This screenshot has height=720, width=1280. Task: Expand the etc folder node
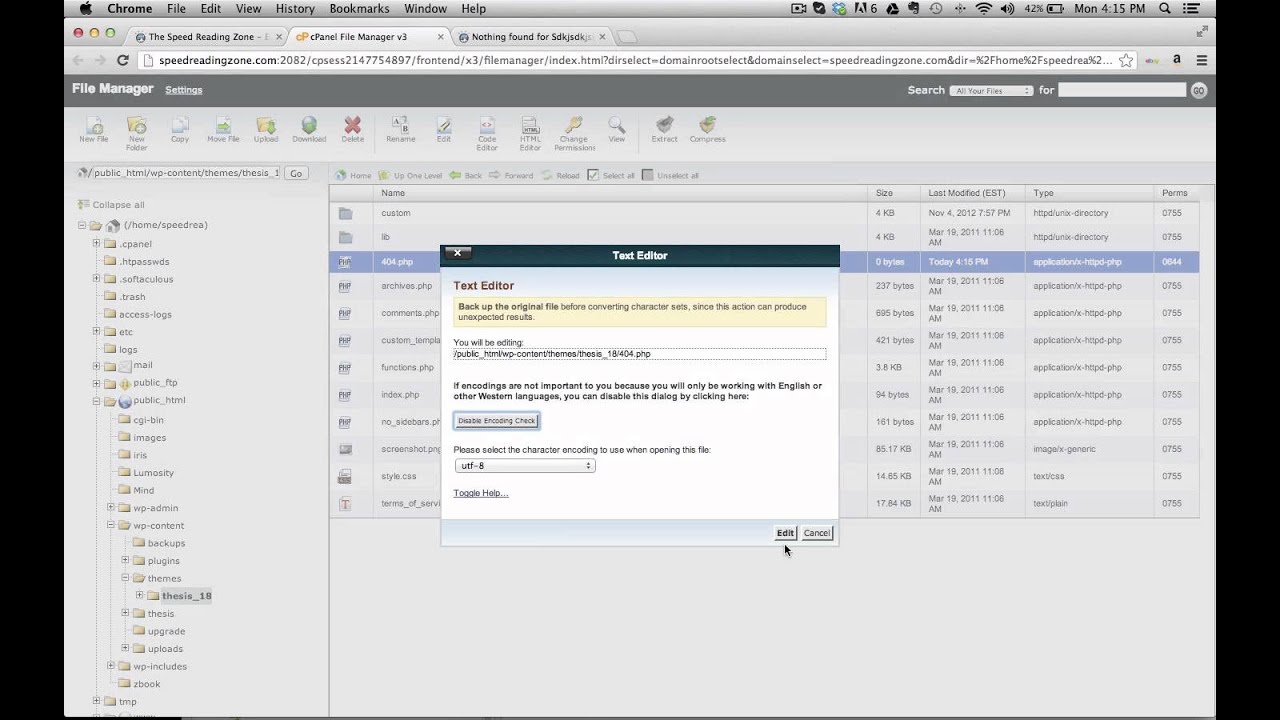click(97, 331)
